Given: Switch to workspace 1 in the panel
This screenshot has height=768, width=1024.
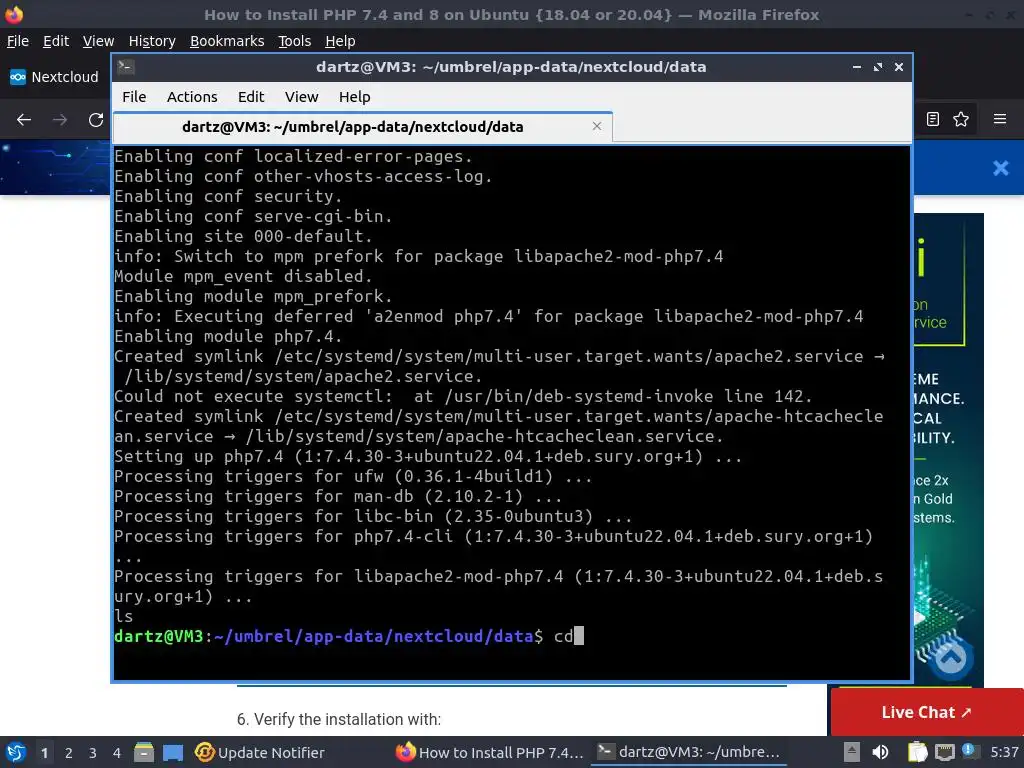Looking at the screenshot, I should point(44,753).
